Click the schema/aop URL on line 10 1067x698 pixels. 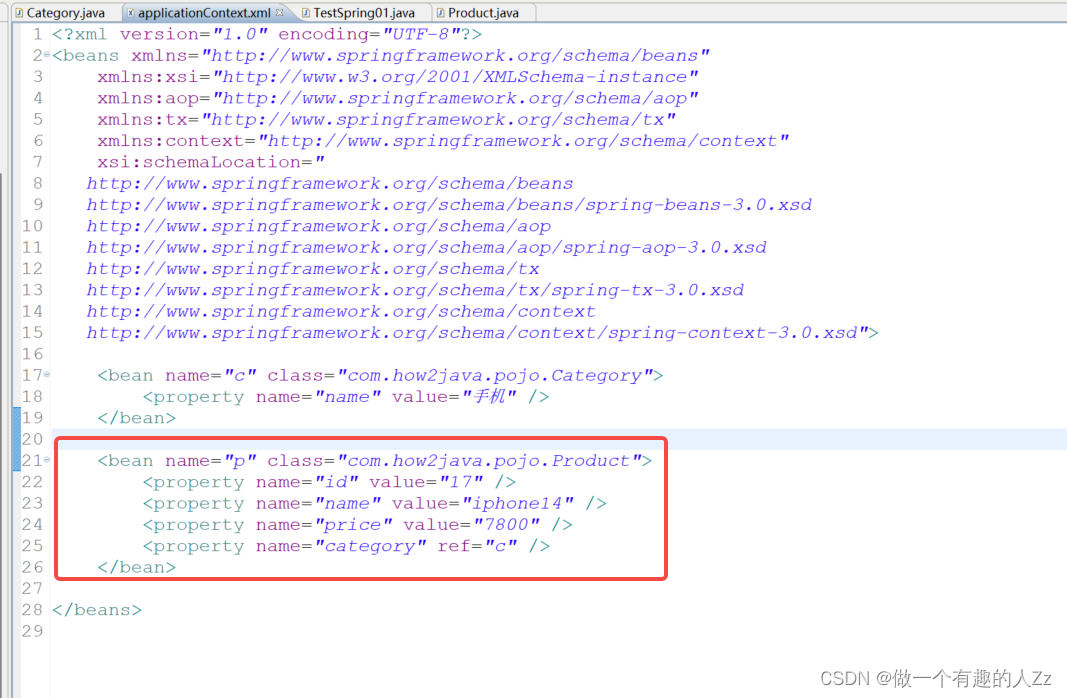pos(318,226)
